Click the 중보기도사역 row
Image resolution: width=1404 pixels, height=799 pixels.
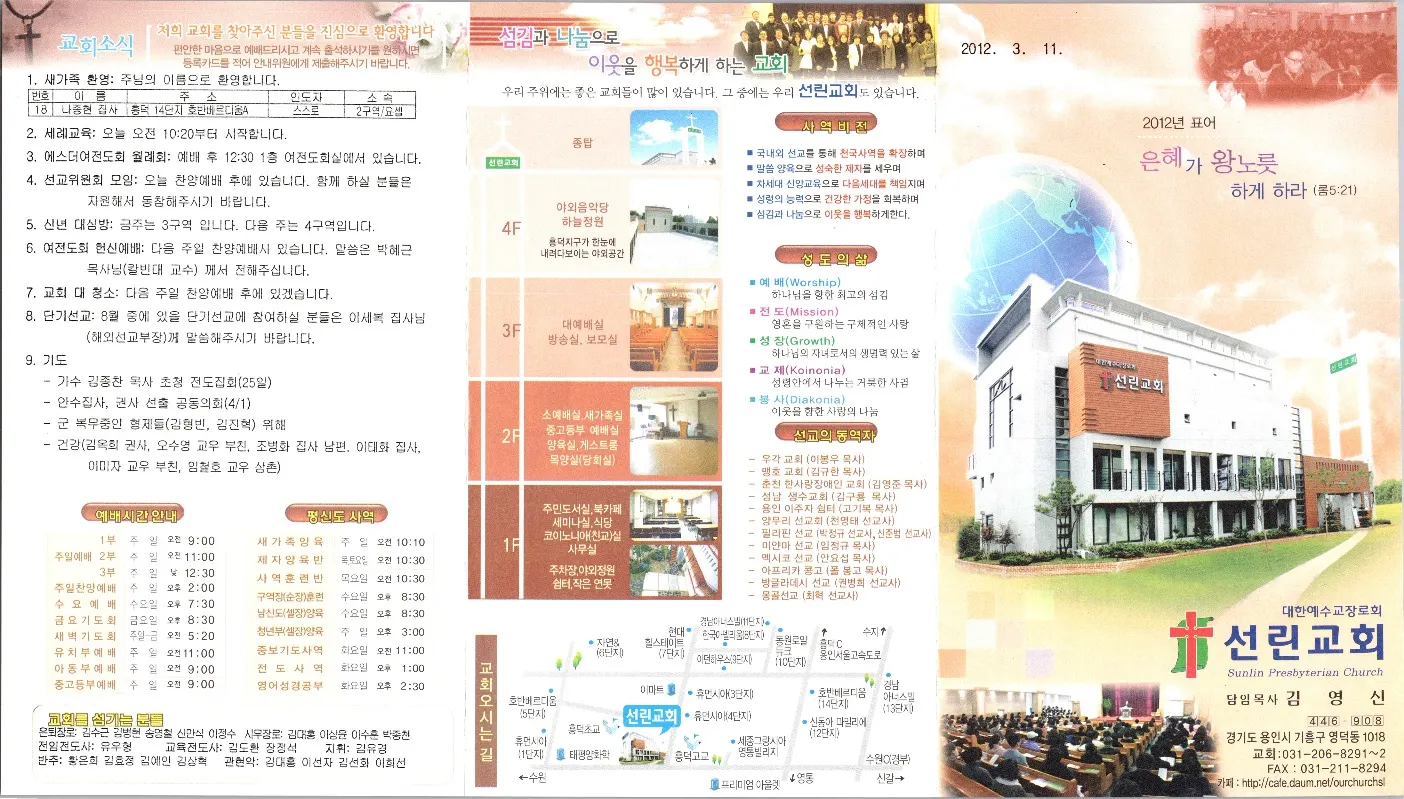click(341, 650)
